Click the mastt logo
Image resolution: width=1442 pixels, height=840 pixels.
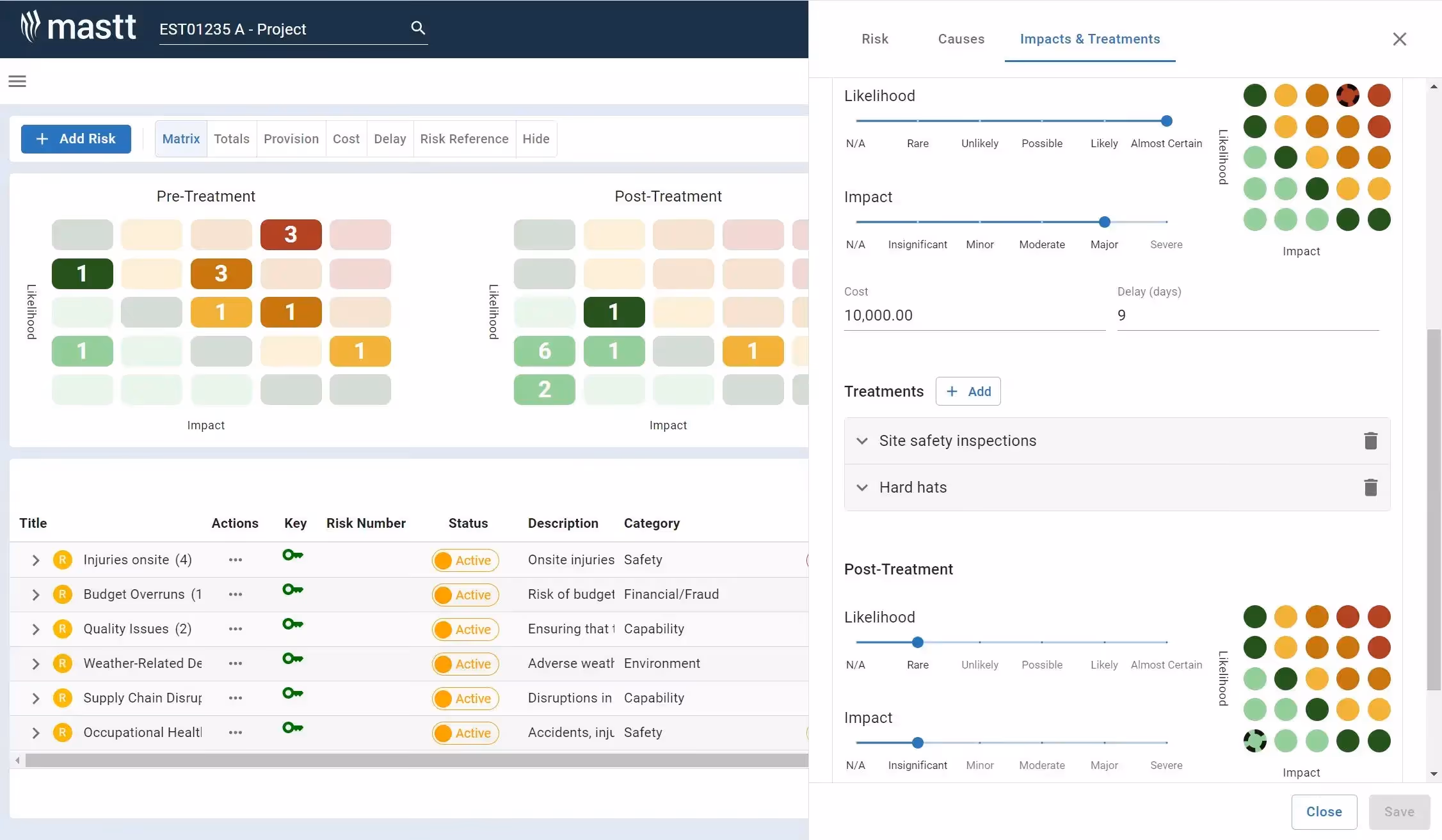78,28
